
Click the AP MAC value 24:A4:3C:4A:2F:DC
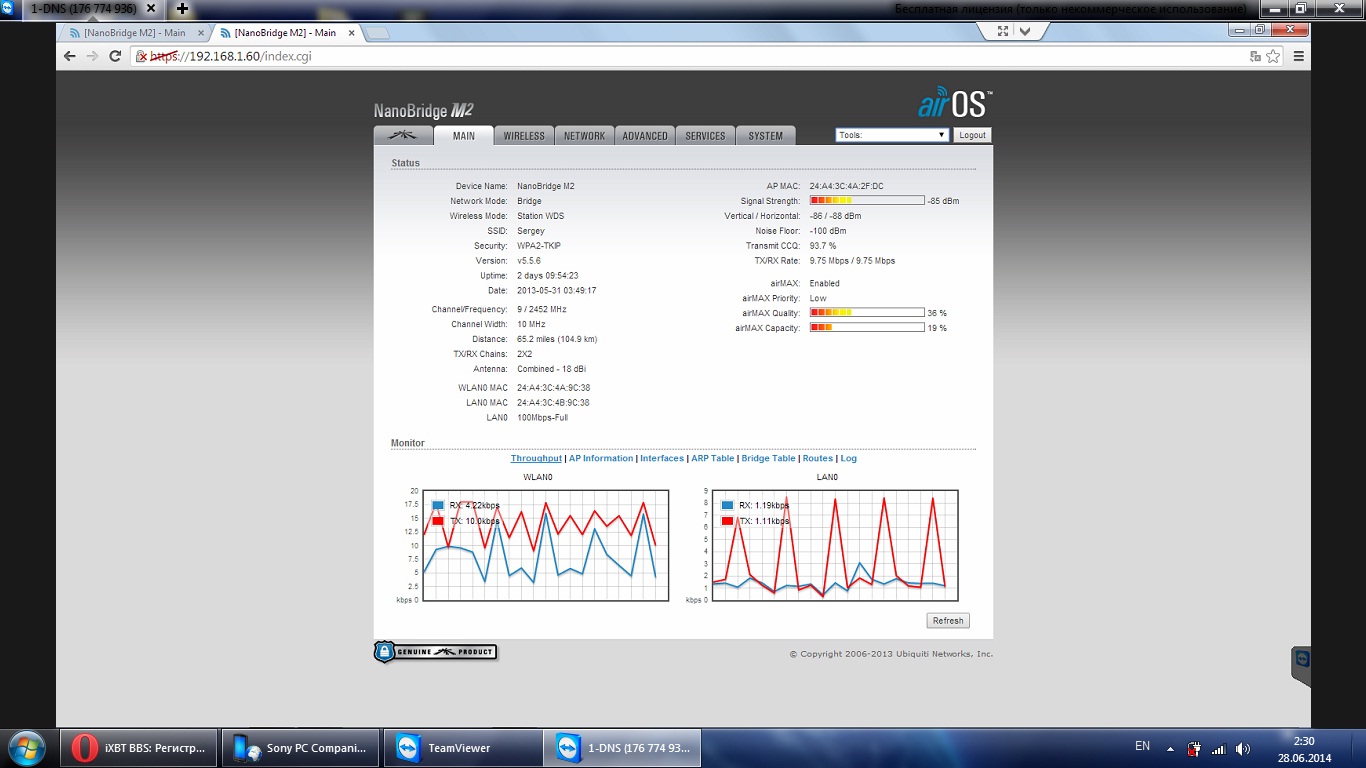(x=847, y=186)
